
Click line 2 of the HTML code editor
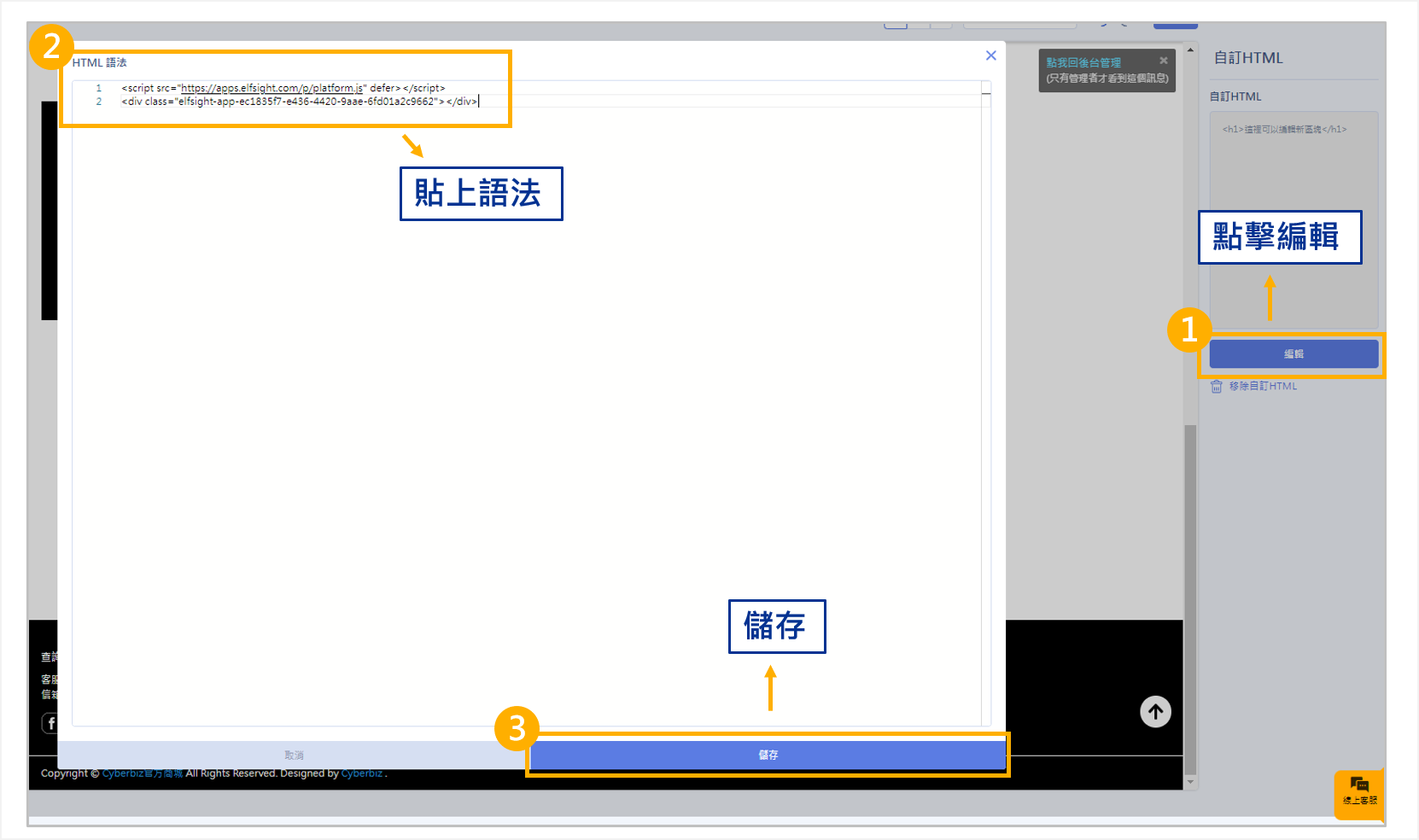tap(299, 101)
